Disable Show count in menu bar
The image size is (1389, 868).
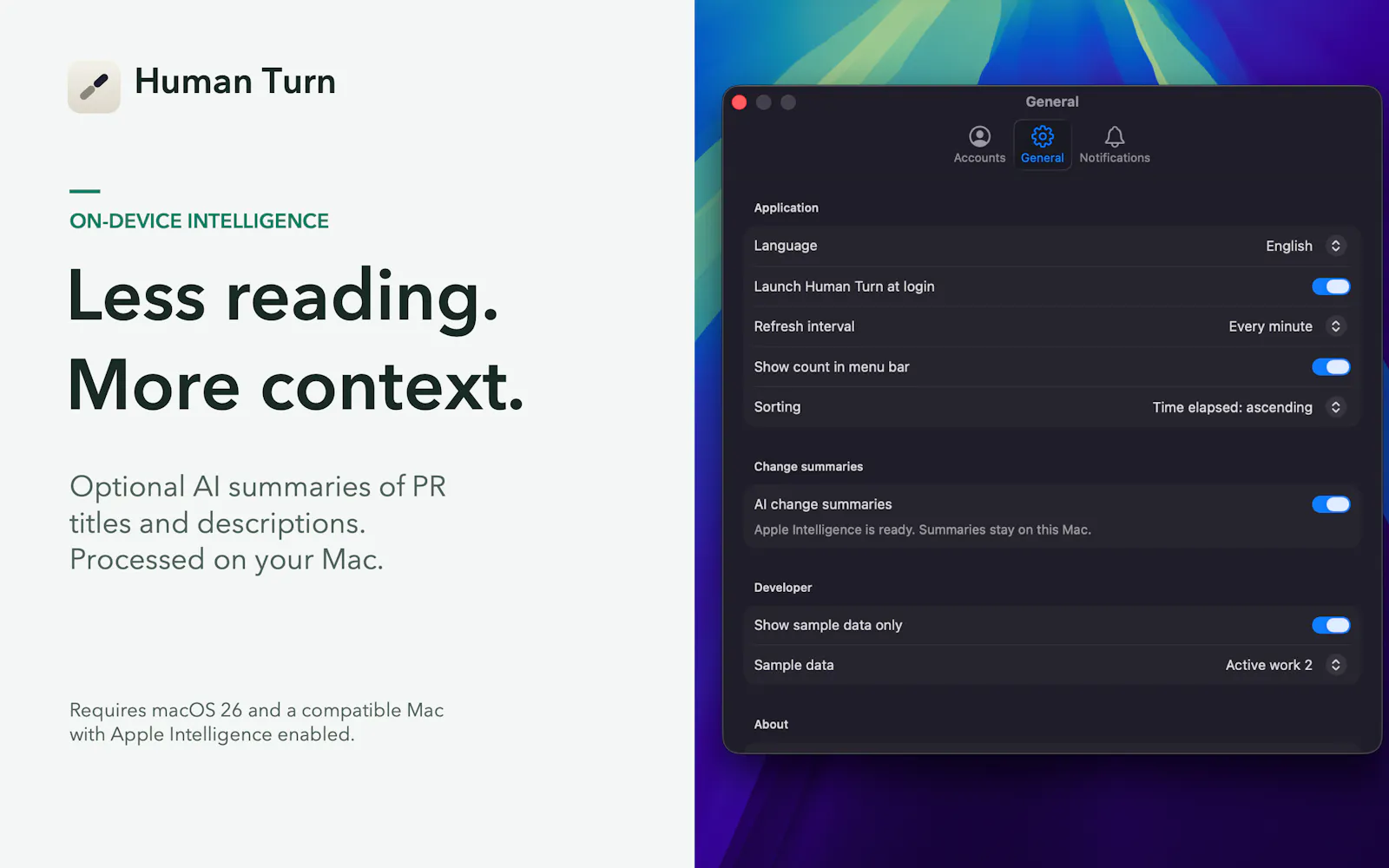(1331, 367)
